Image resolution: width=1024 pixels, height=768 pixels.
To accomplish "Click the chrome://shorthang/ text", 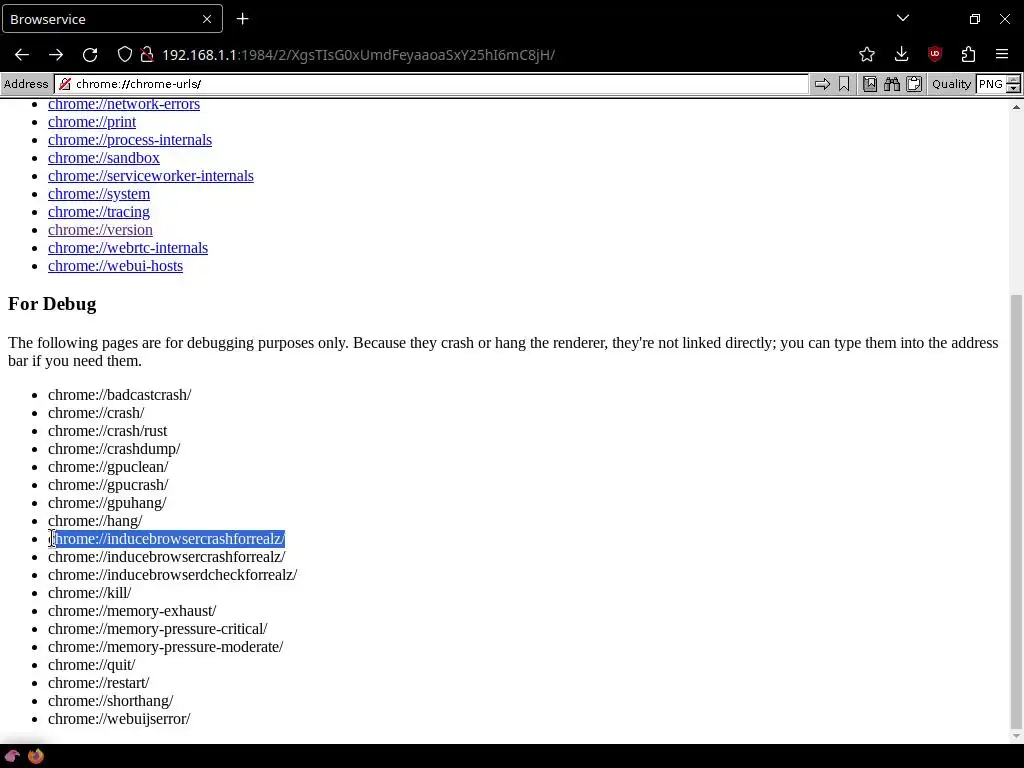I will pos(110,701).
